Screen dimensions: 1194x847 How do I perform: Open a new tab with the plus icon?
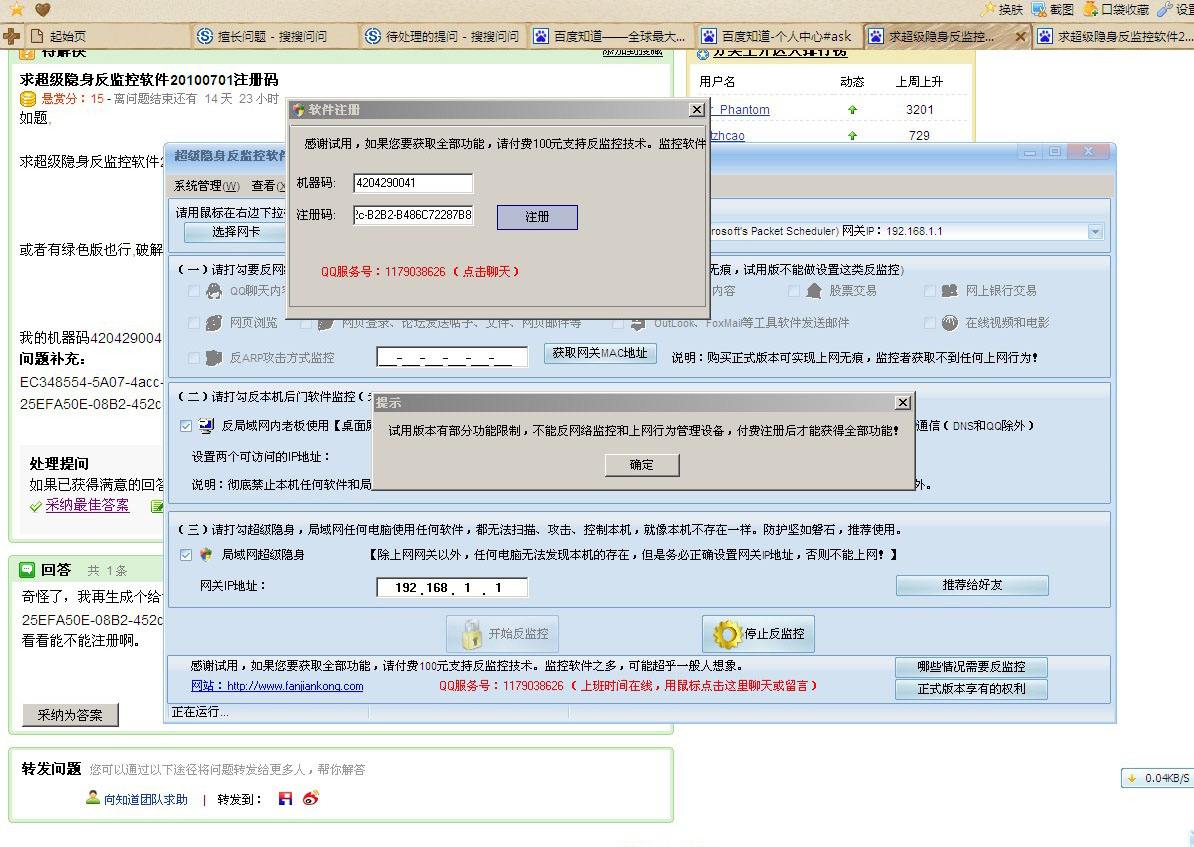[11, 36]
